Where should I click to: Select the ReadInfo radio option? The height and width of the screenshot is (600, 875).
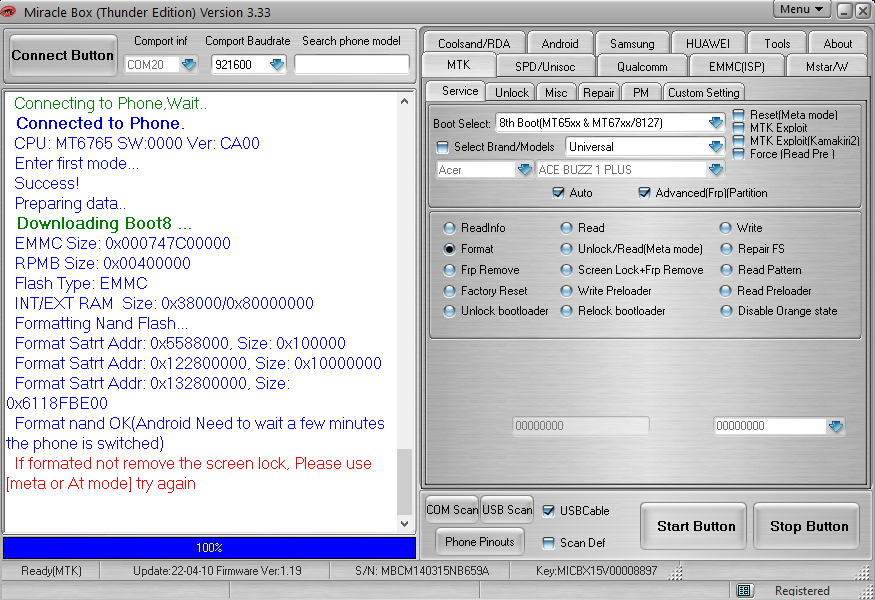coord(449,228)
